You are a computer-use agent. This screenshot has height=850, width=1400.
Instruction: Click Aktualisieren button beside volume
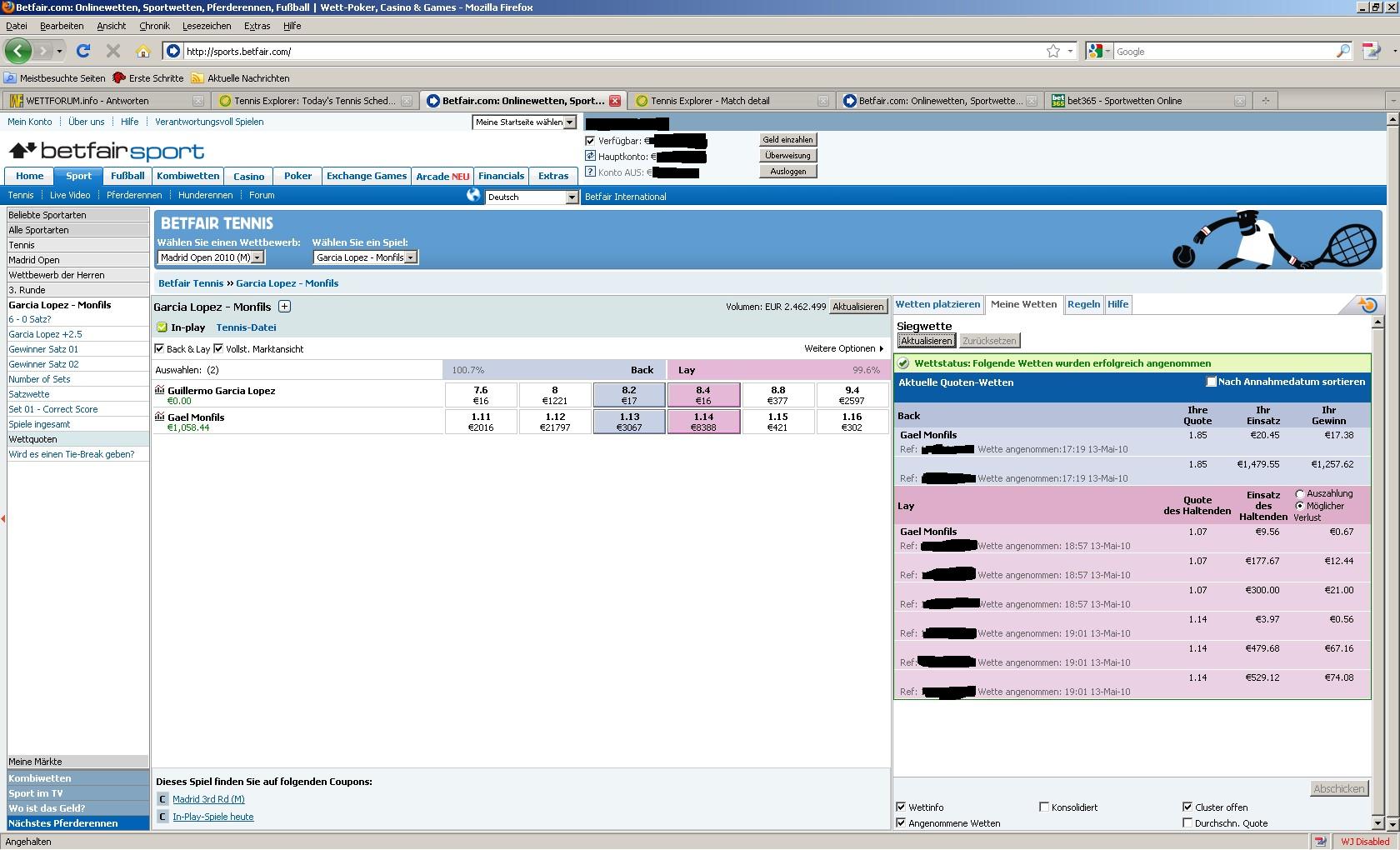tap(858, 307)
